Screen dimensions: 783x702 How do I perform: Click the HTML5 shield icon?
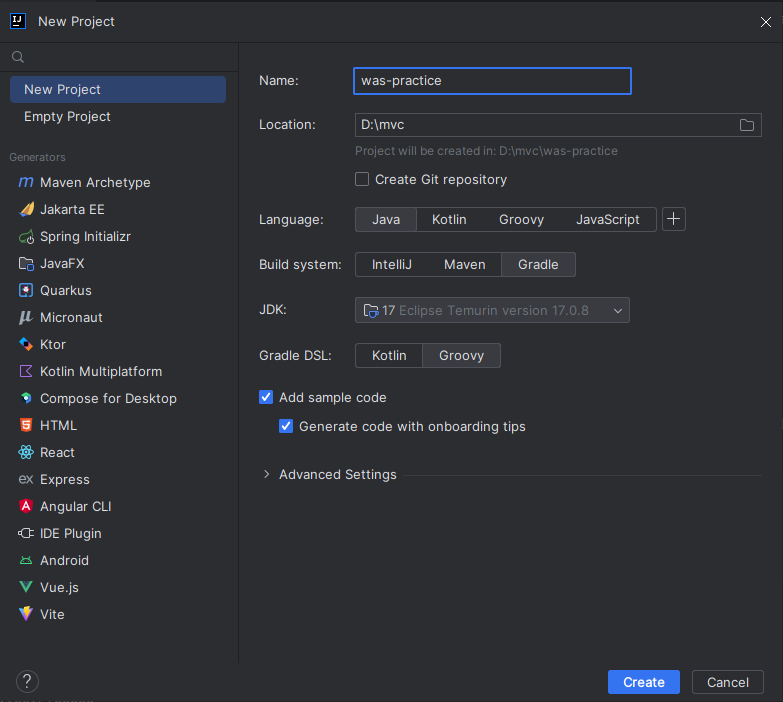click(x=26, y=425)
